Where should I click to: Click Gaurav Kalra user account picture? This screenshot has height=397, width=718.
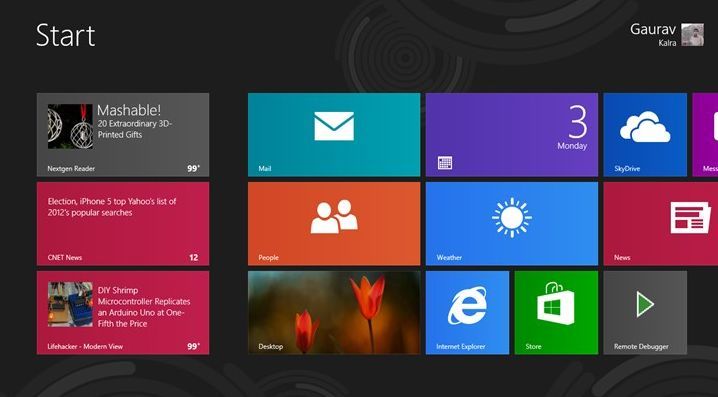(x=692, y=35)
